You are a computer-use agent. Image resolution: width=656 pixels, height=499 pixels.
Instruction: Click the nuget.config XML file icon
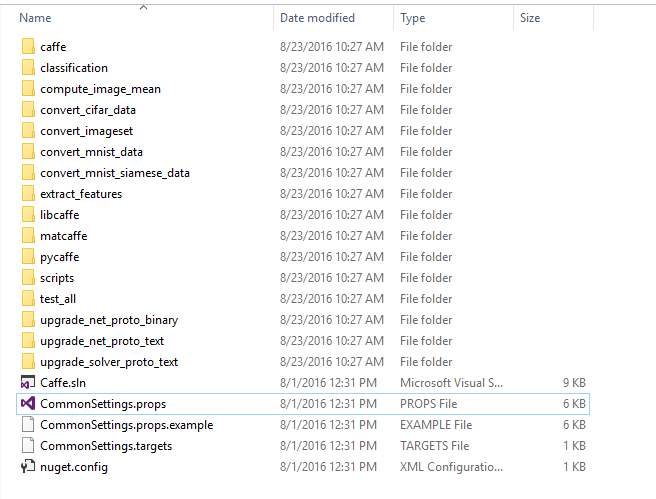28,466
